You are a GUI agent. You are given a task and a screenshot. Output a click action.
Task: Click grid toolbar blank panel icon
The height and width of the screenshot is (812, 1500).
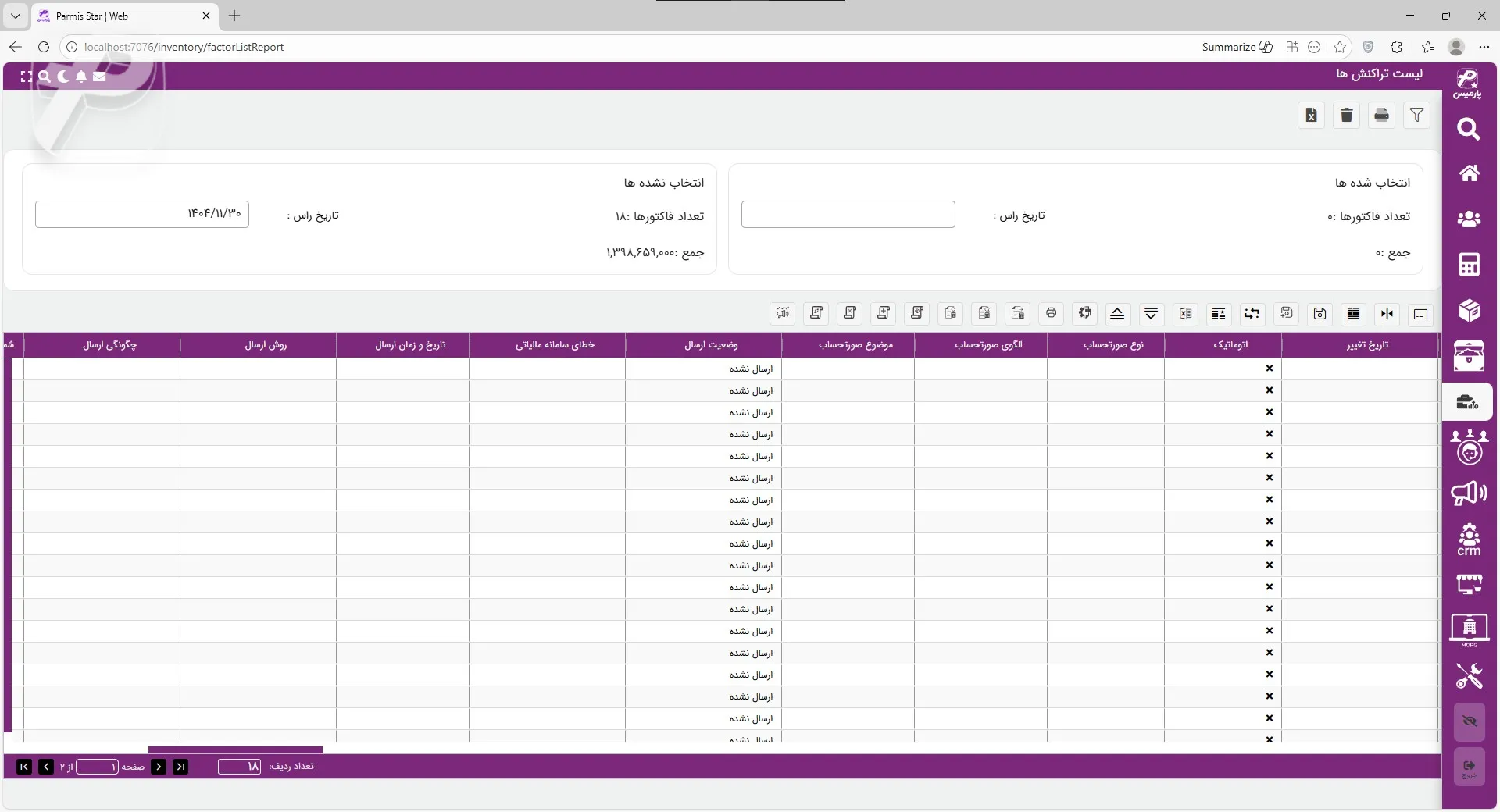pyautogui.click(x=1420, y=314)
